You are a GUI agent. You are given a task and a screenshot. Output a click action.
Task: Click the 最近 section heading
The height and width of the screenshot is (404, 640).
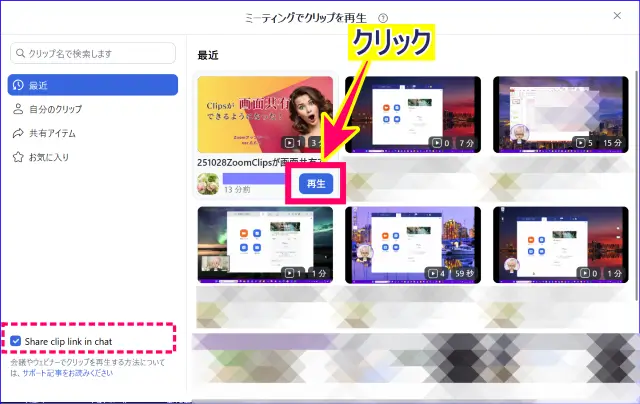[208, 55]
